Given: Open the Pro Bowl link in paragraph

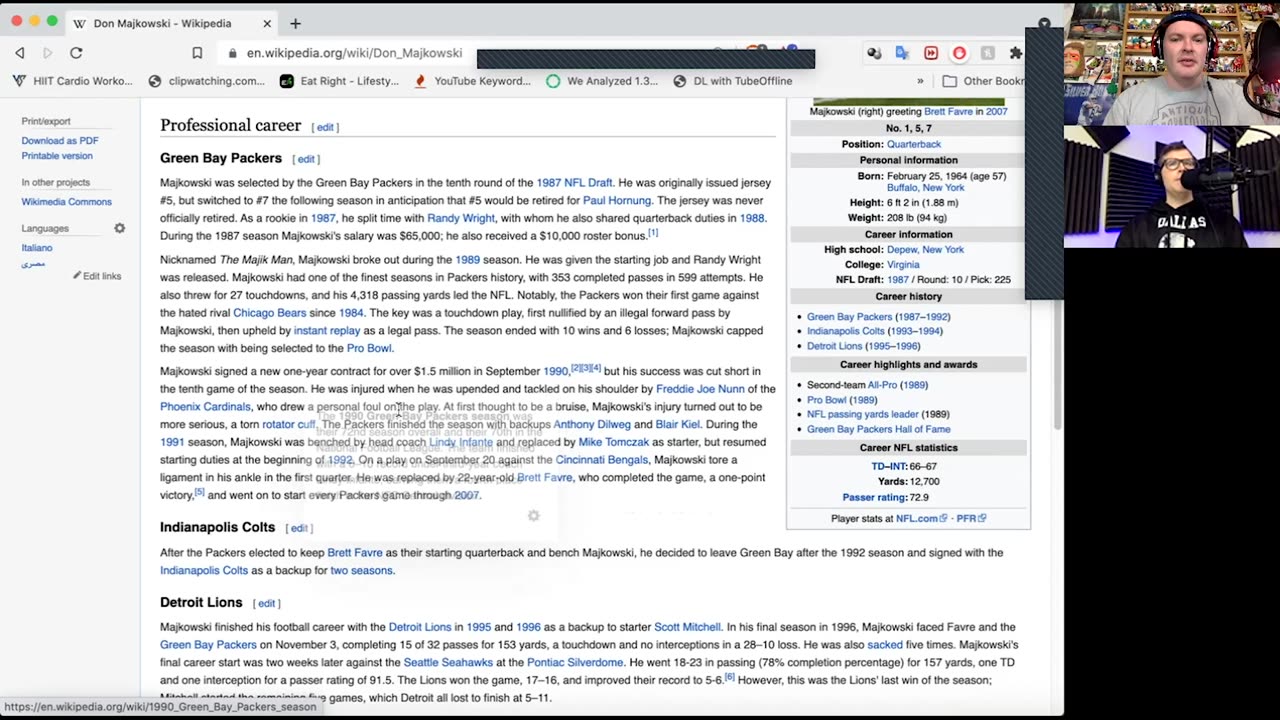Looking at the screenshot, I should (369, 348).
